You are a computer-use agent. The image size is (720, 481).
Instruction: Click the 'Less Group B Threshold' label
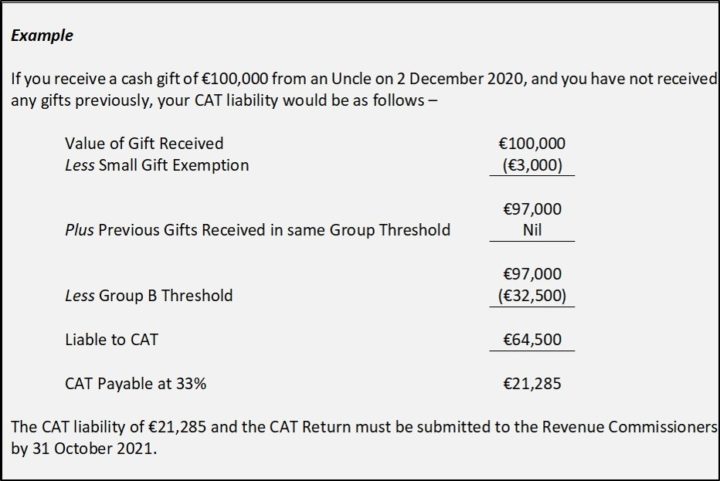click(149, 296)
